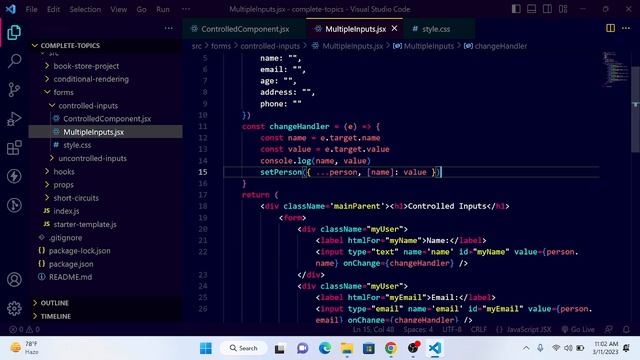
Task: Click the forms breadcrumb segment
Action: coord(221,46)
